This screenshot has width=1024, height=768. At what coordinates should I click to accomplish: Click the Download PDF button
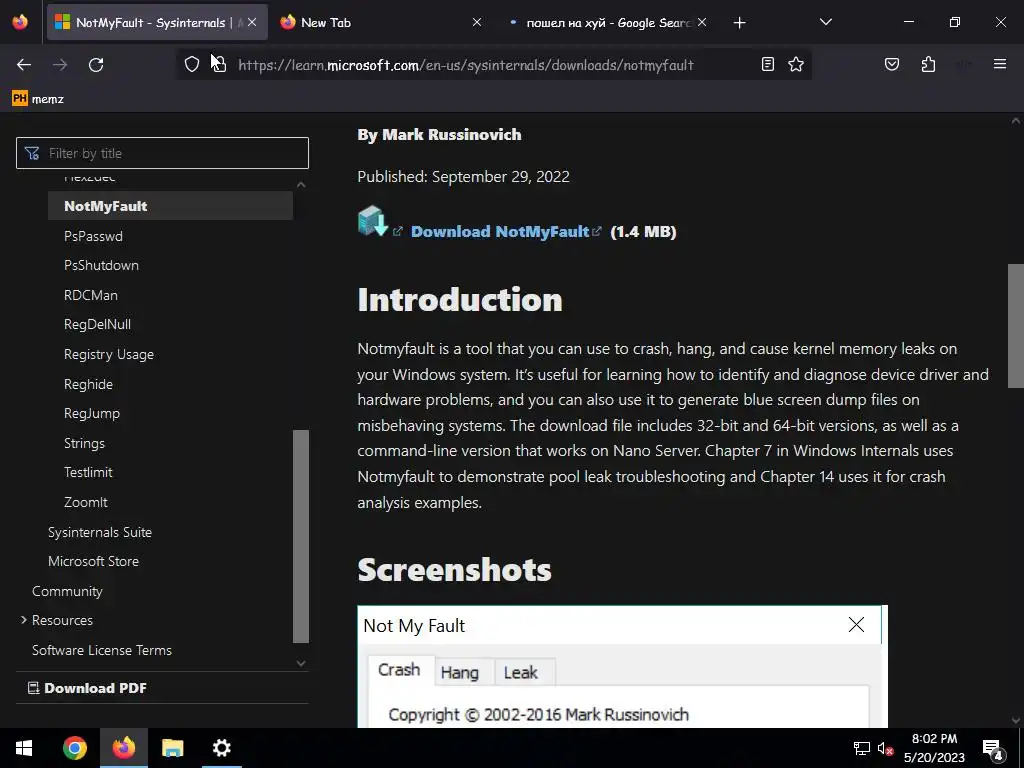coord(87,688)
